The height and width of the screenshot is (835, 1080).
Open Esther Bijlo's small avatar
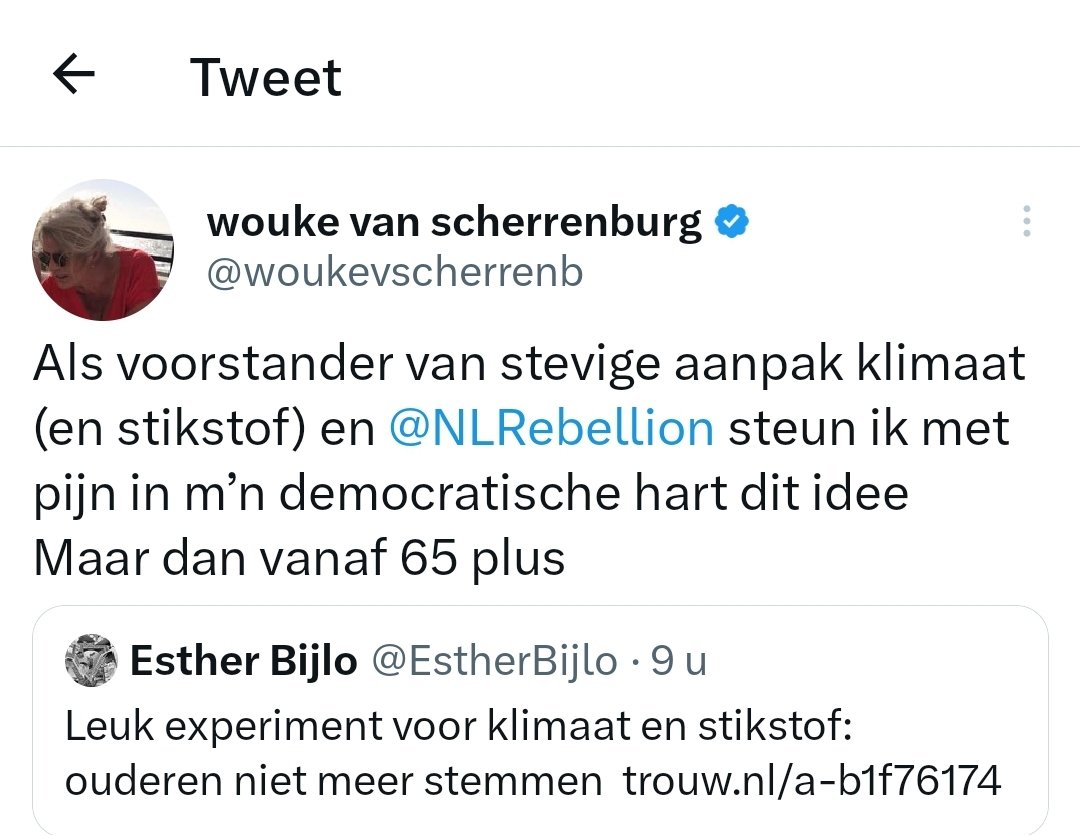click(92, 660)
